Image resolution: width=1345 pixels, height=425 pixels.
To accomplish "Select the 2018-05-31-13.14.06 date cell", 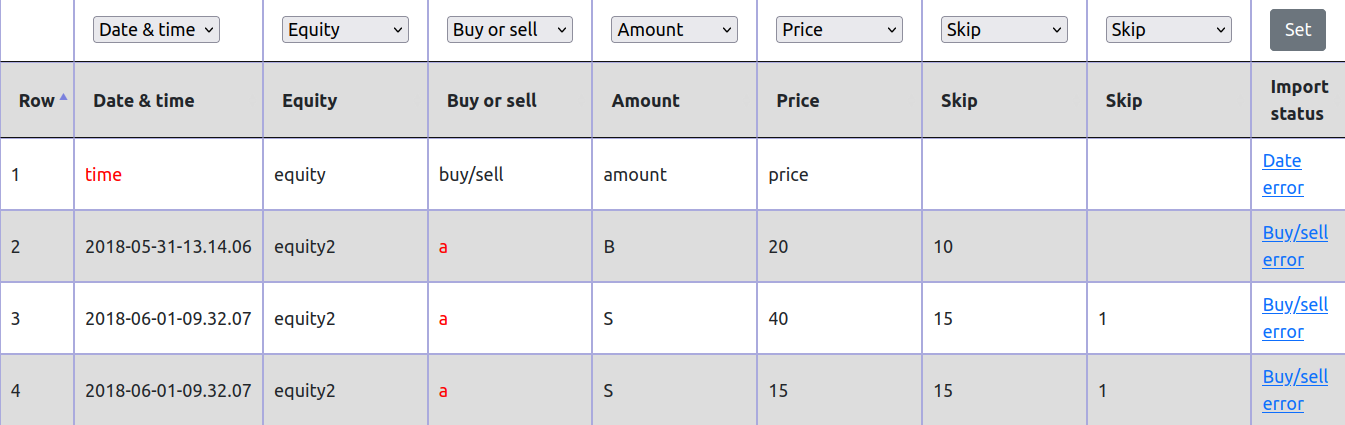I will tap(168, 247).
